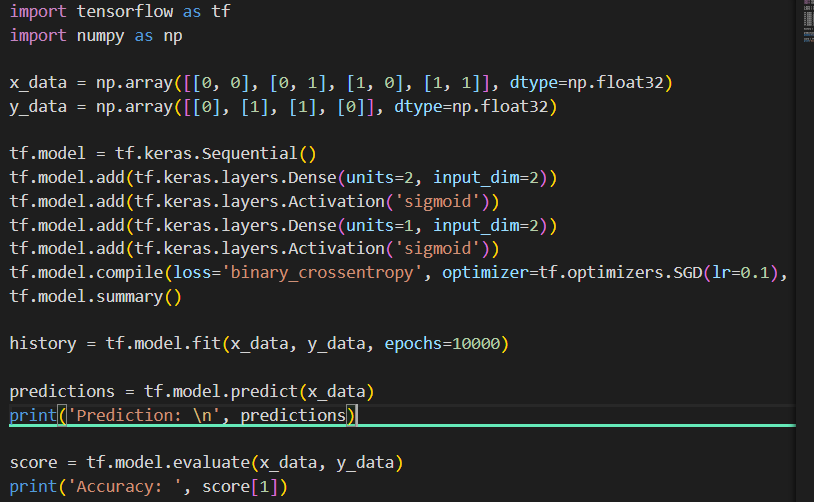Click dtype=np.float32 on the y_data line
Image resolution: width=814 pixels, height=502 pixels.
click(471, 106)
